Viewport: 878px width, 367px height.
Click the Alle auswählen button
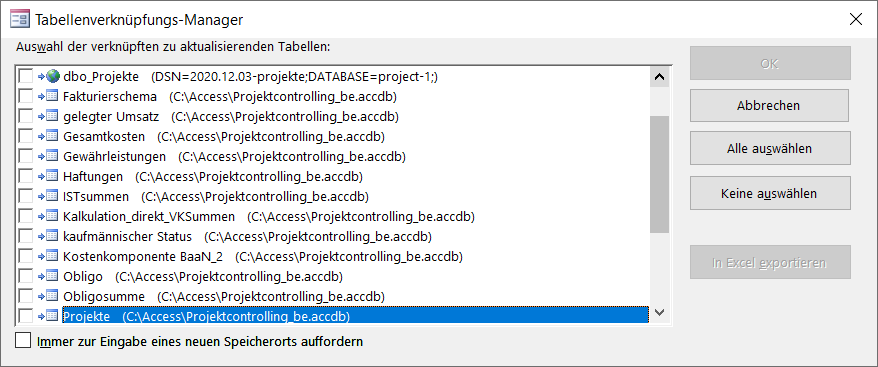pos(770,148)
